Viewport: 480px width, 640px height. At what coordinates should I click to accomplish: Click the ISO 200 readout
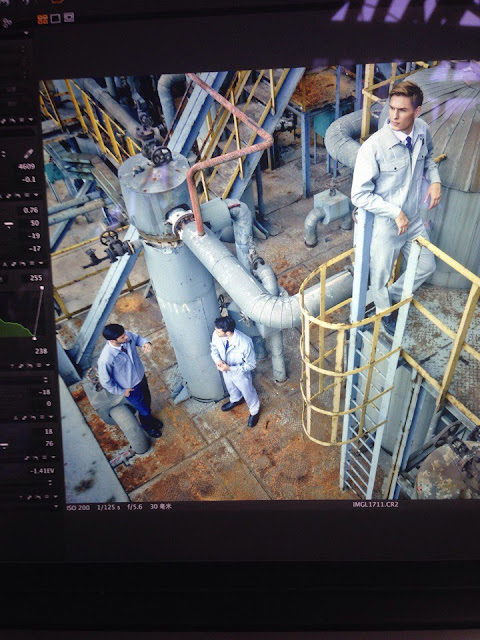78,507
